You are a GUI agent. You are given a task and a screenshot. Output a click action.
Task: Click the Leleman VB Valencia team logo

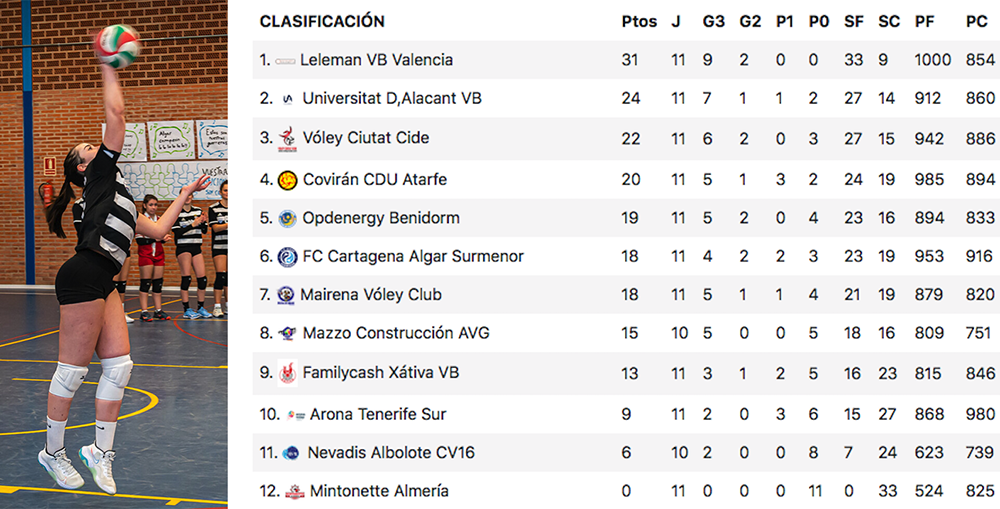pyautogui.click(x=285, y=61)
